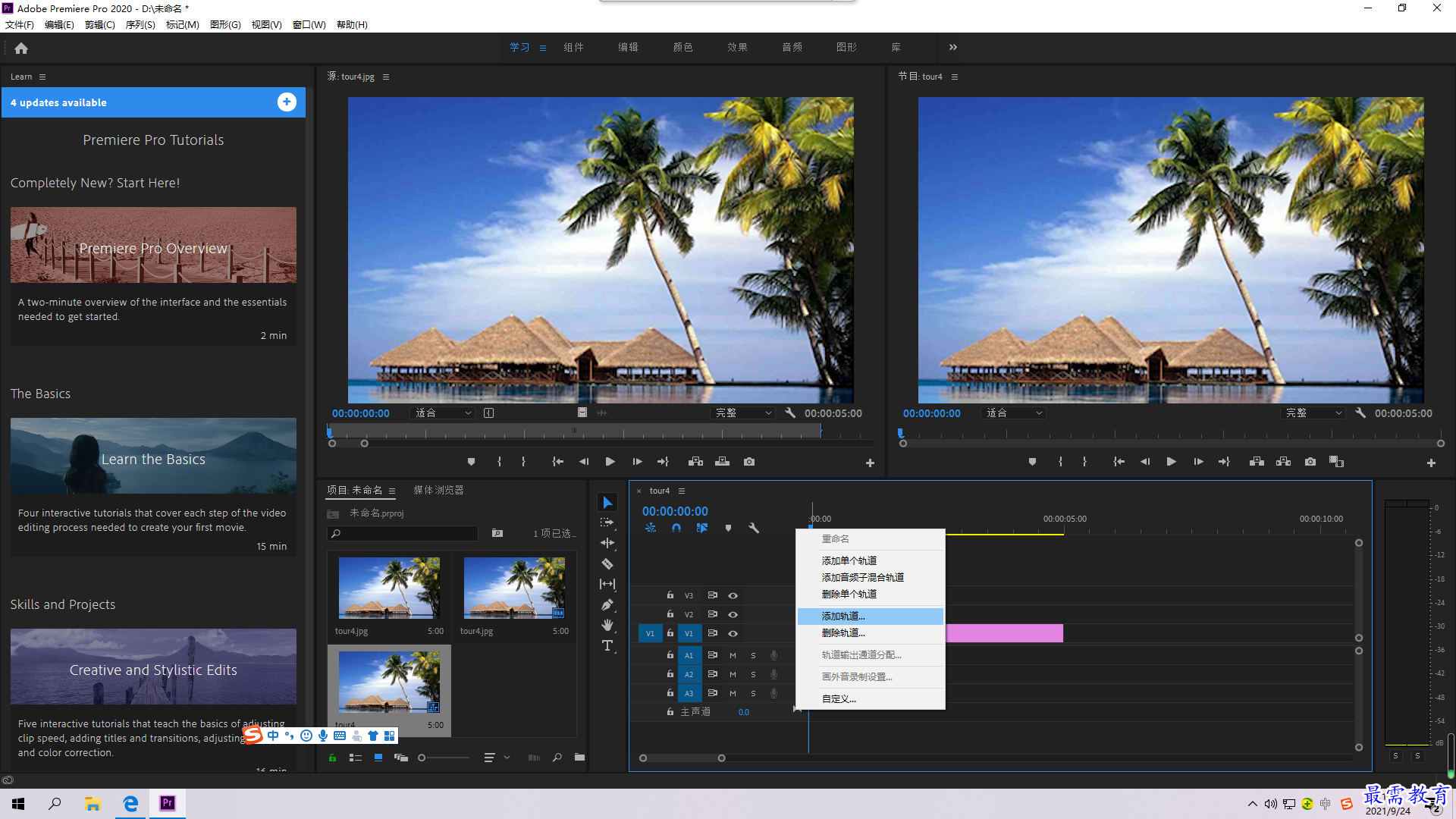Open Source monitor playback resolution dropdown
The height and width of the screenshot is (819, 1456).
[x=743, y=413]
